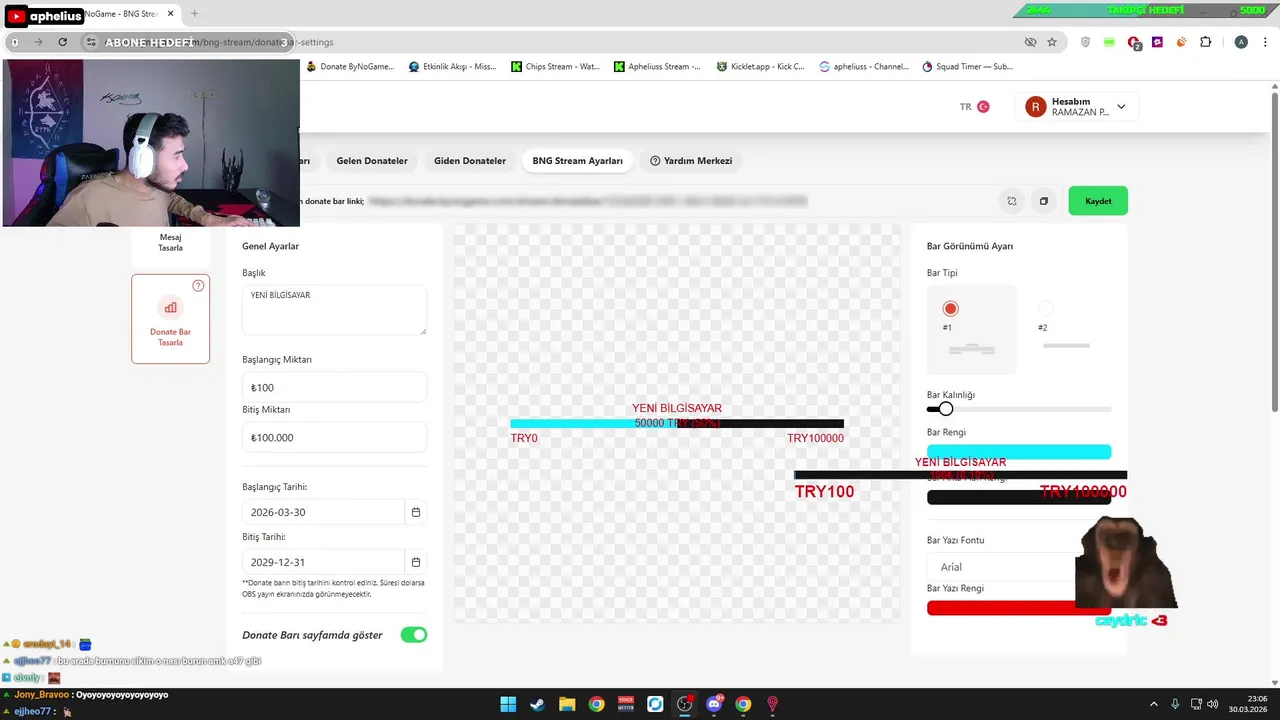Screen dimensions: 1280x720
Task: Open File Explorer from the taskbar
Action: point(567,704)
